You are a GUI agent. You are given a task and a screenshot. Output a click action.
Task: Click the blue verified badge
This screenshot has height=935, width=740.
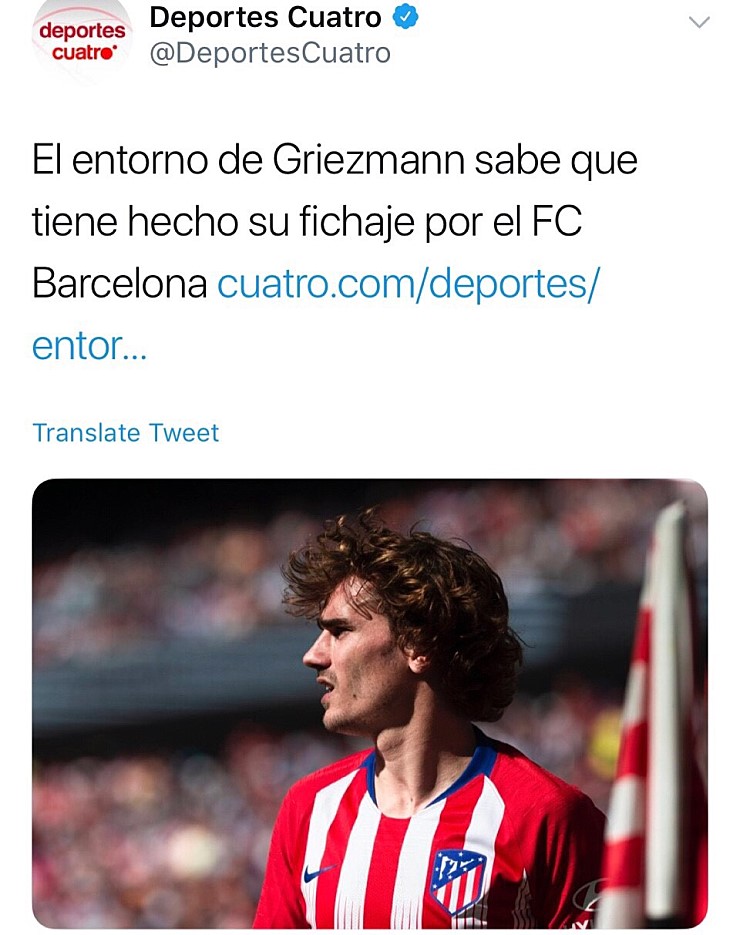tap(405, 17)
